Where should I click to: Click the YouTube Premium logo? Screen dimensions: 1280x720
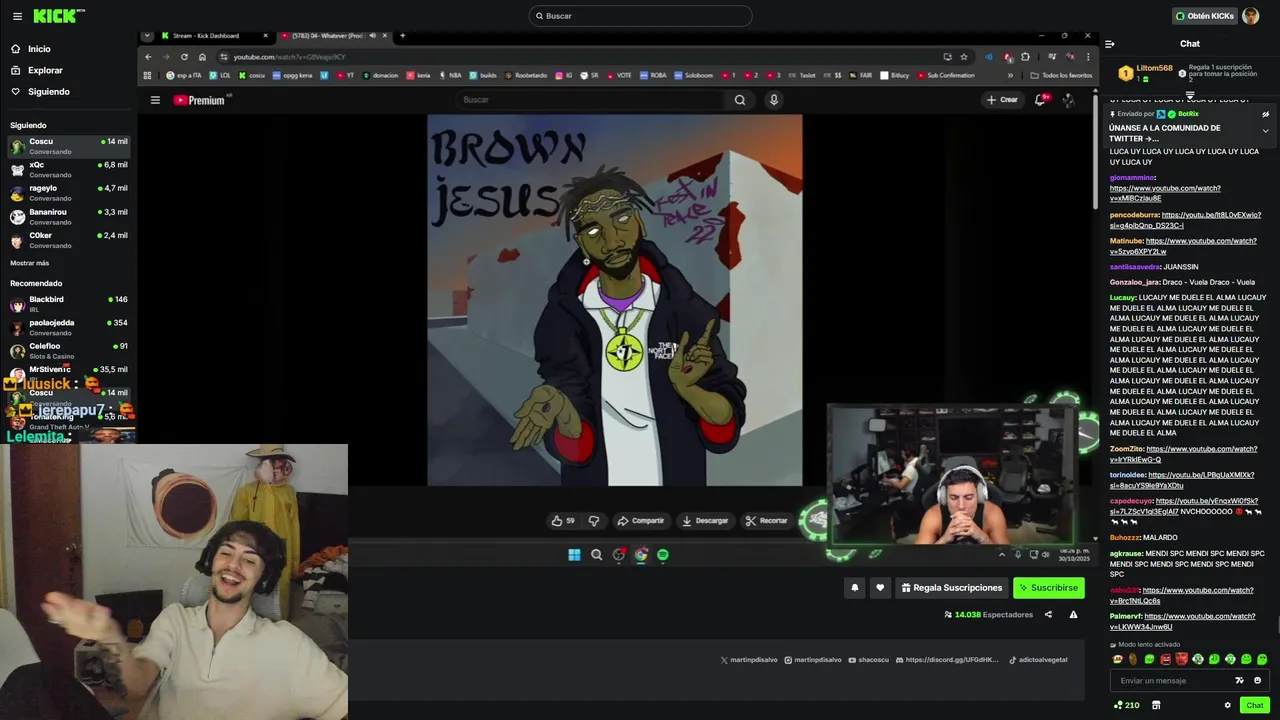click(x=199, y=100)
